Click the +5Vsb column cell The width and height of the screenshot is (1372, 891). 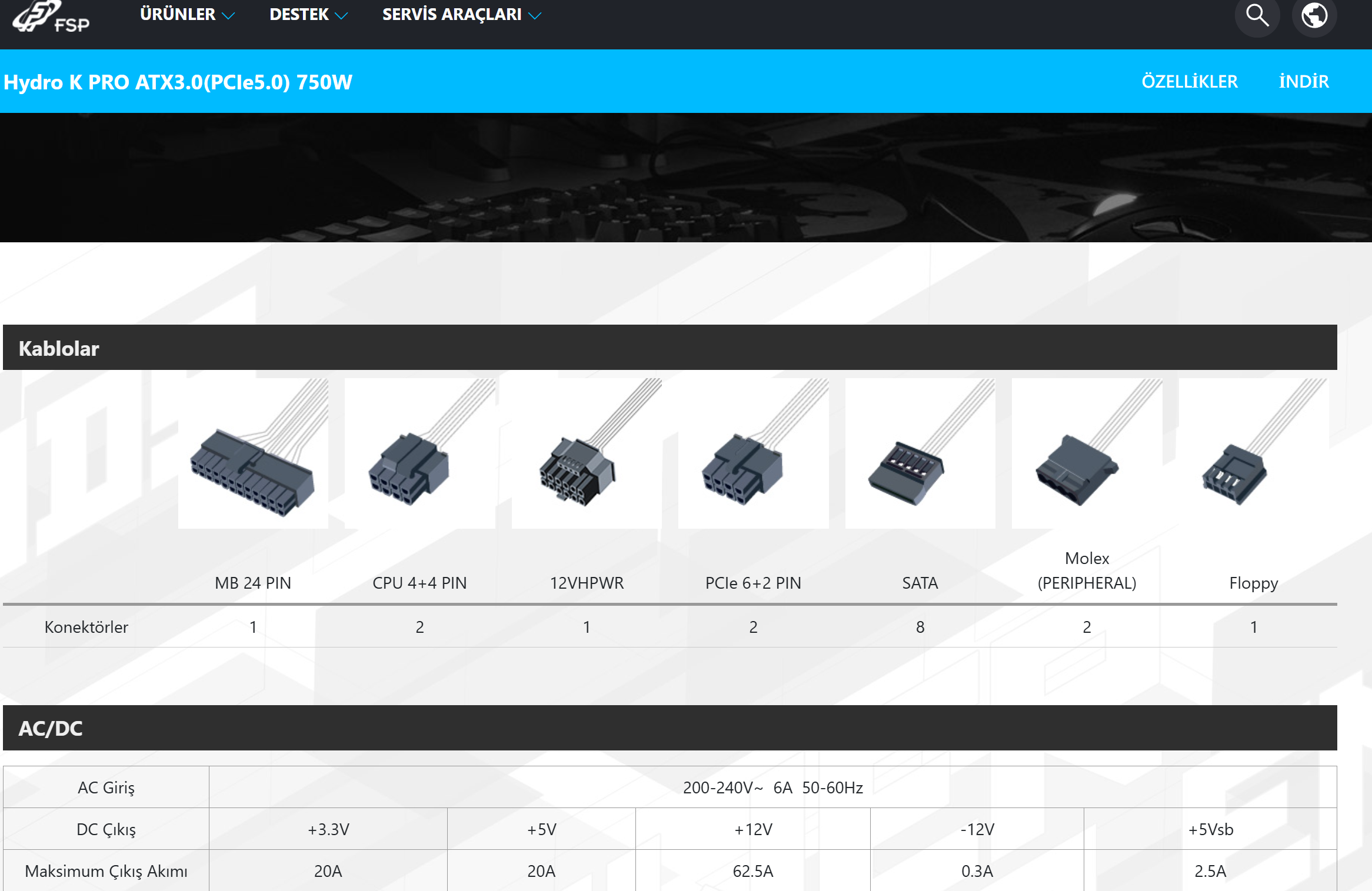pyautogui.click(x=1211, y=829)
